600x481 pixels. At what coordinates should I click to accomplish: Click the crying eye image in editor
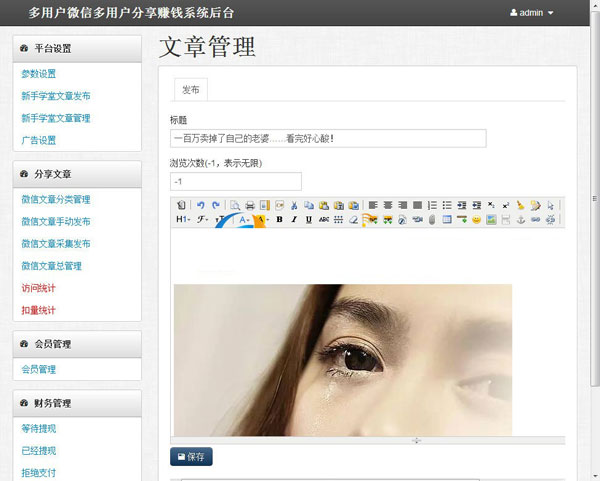click(x=343, y=360)
